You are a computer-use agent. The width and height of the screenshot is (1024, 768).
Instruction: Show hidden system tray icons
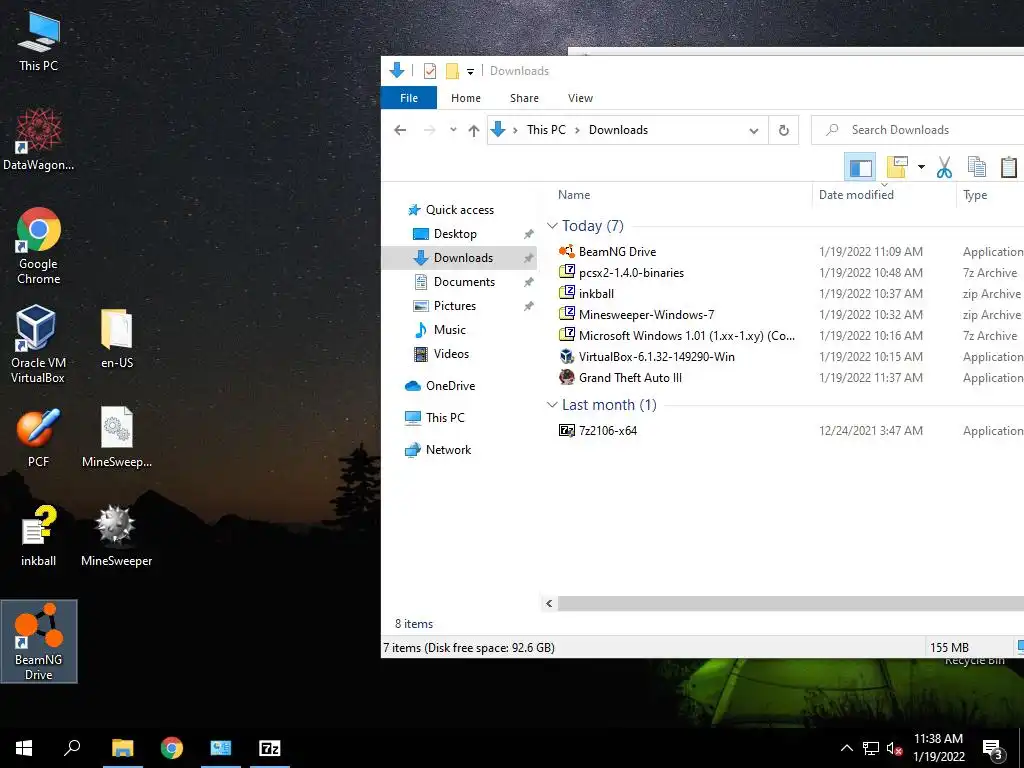(x=846, y=748)
